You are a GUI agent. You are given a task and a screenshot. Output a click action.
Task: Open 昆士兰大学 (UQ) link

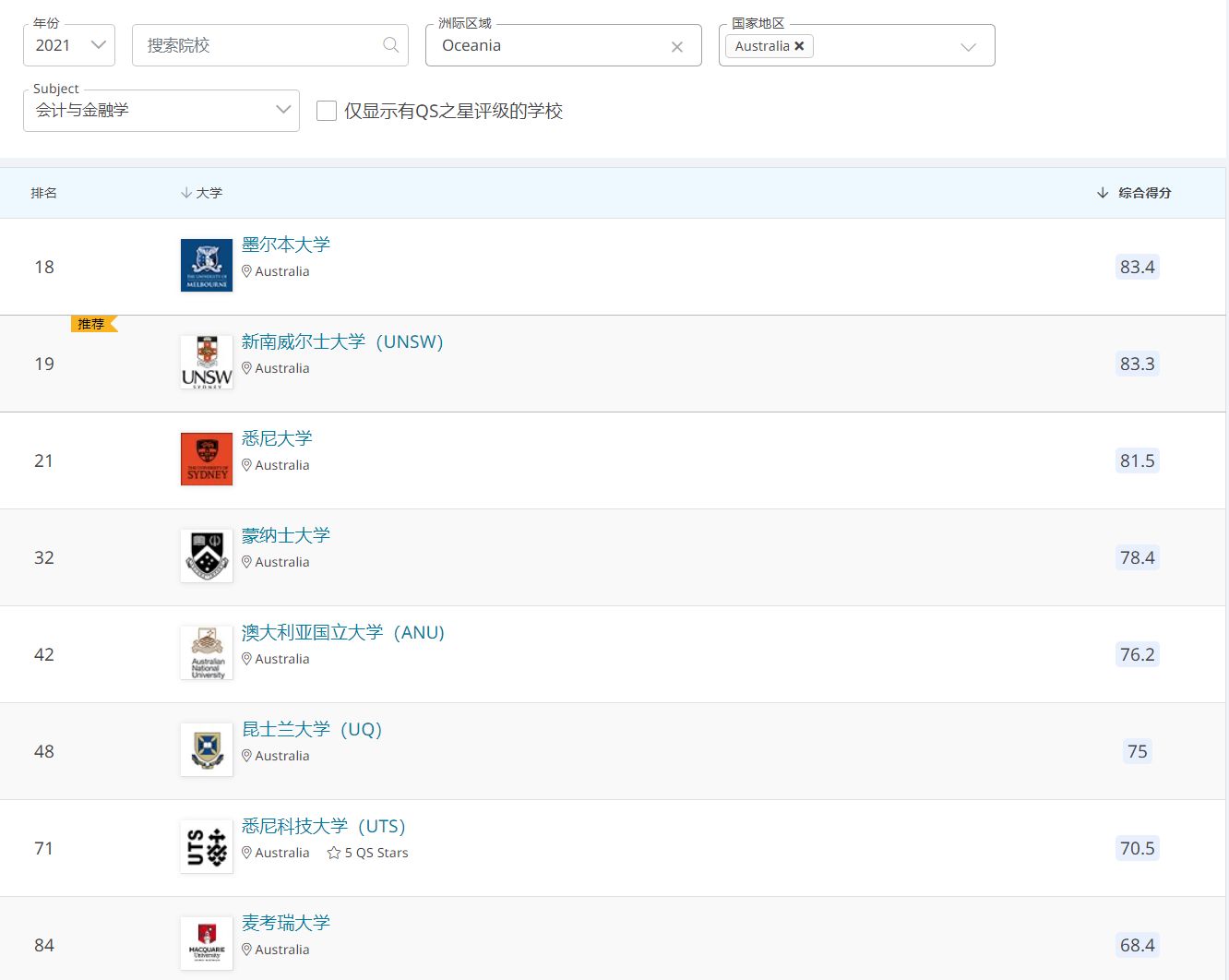point(312,729)
